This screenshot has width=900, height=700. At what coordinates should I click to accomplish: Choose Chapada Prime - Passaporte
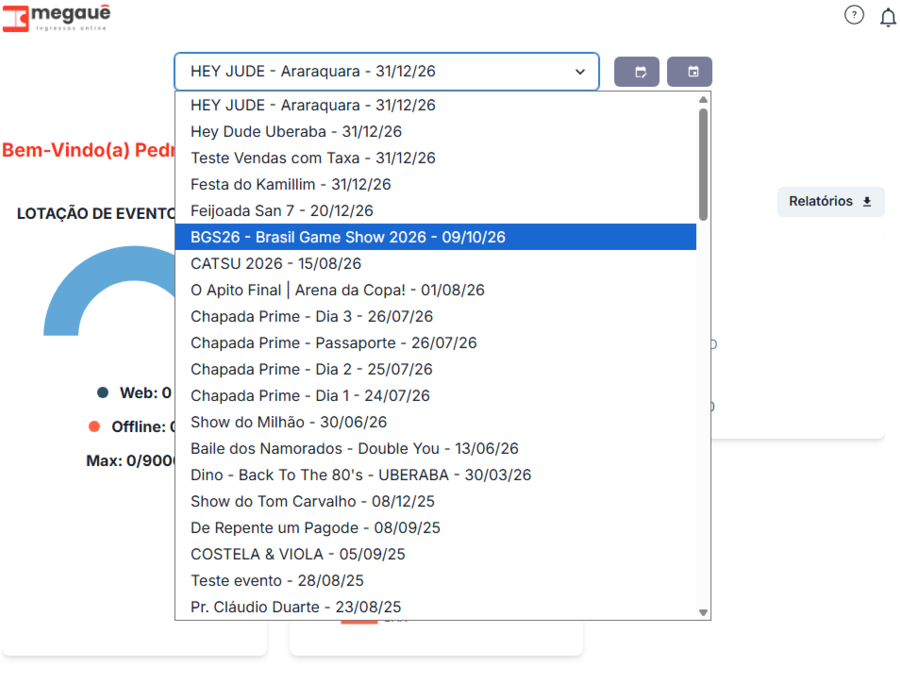(436, 343)
